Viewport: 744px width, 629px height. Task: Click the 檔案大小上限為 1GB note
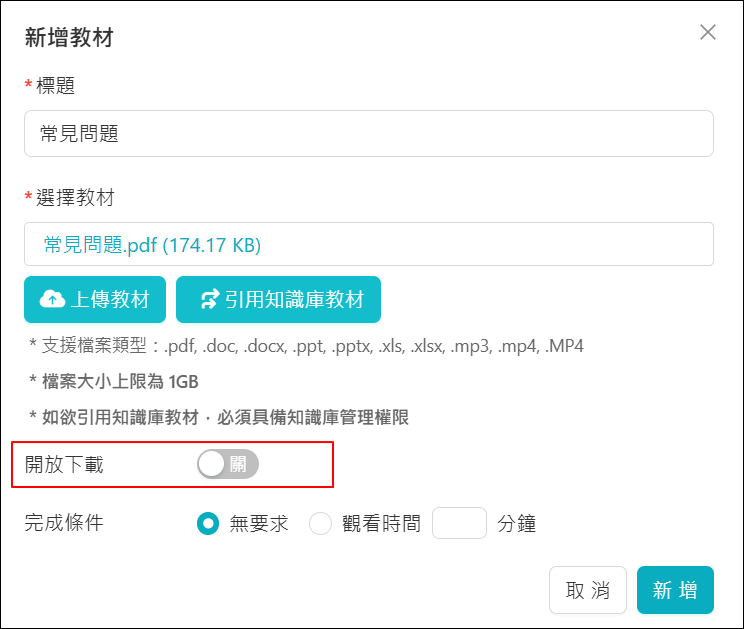pos(113,381)
